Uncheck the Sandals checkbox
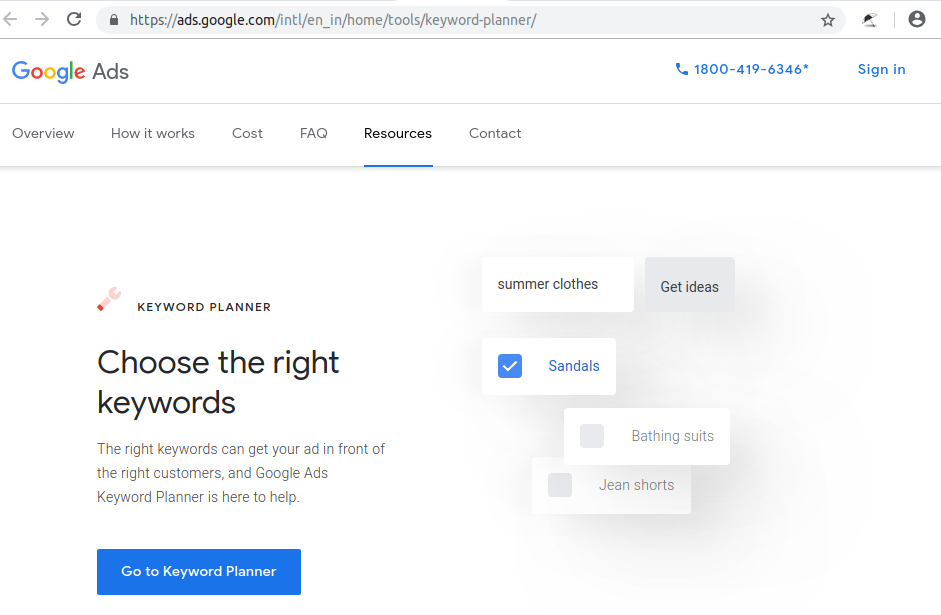The height and width of the screenshot is (615, 941). [x=510, y=366]
